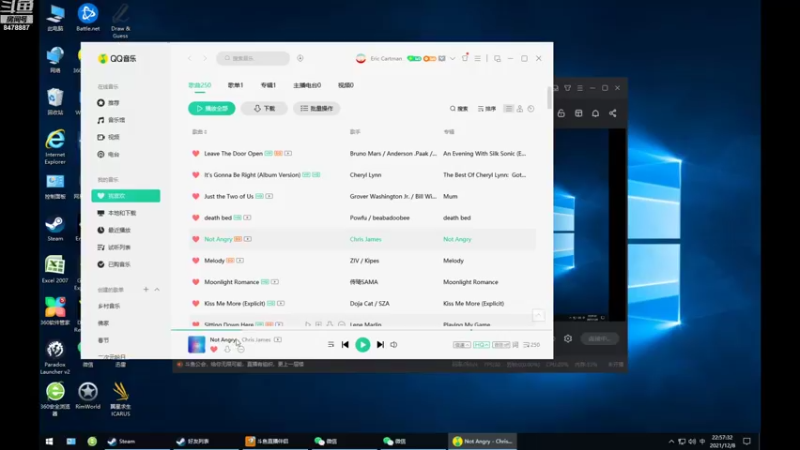The width and height of the screenshot is (800, 450).
Task: Create a new playlist with plus
Action: (146, 290)
